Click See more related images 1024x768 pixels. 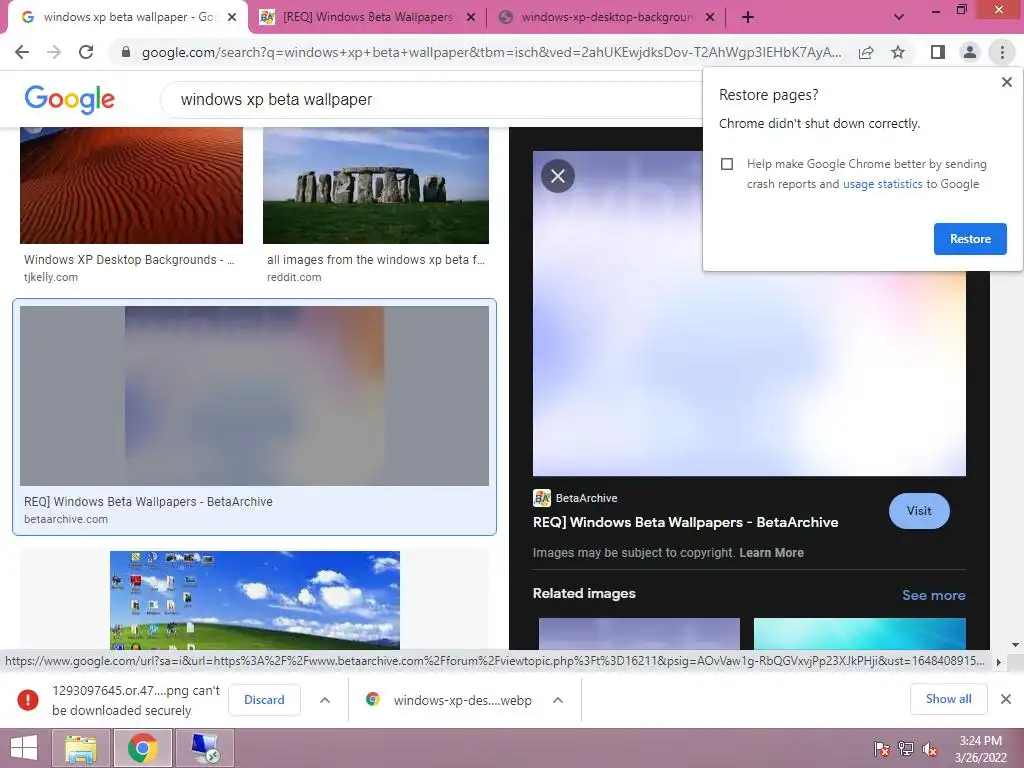pos(933,595)
